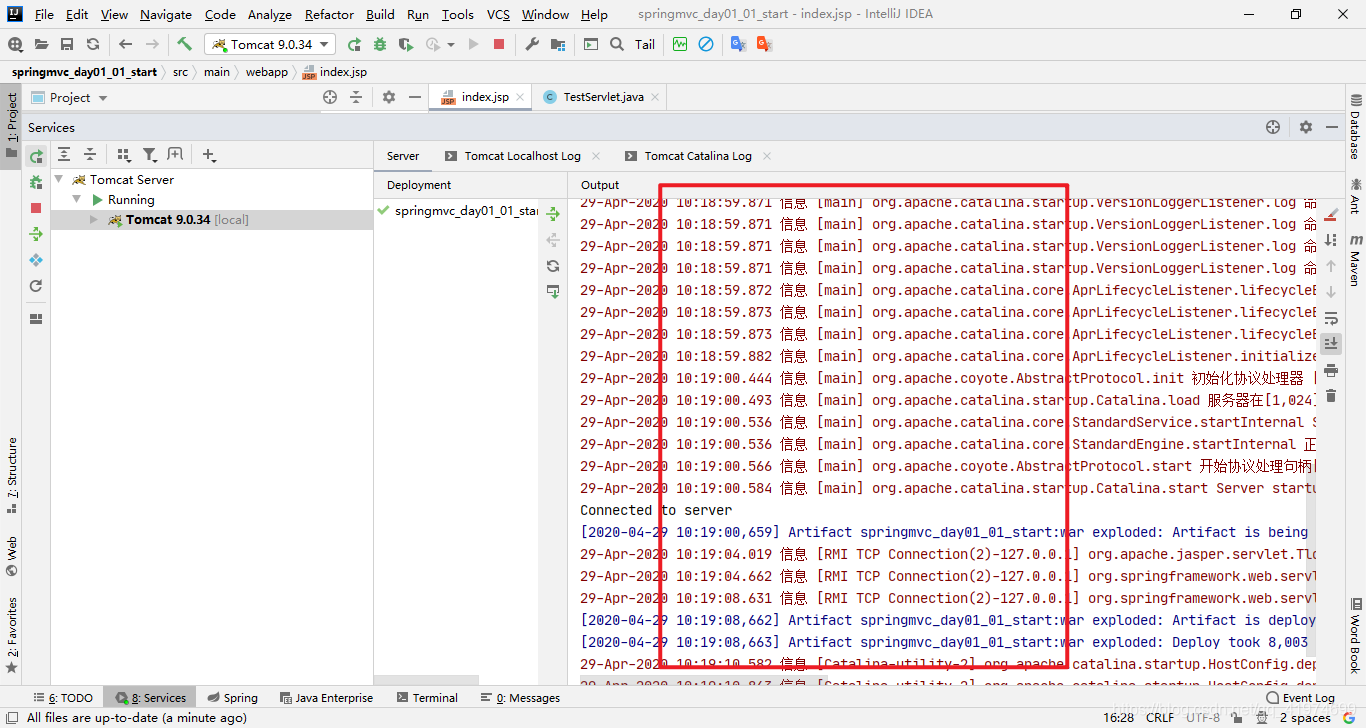
Task: Click the Print icon beside Output console
Action: tap(1331, 370)
